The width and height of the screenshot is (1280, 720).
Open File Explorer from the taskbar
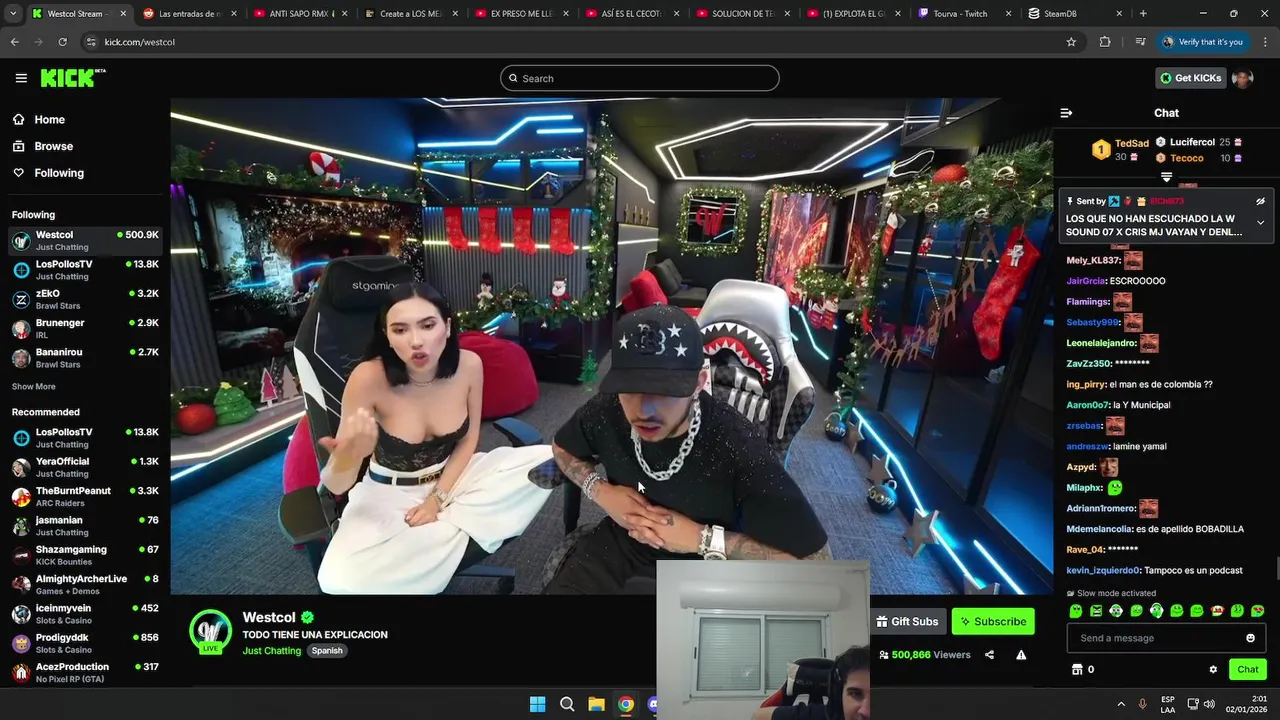[x=596, y=704]
